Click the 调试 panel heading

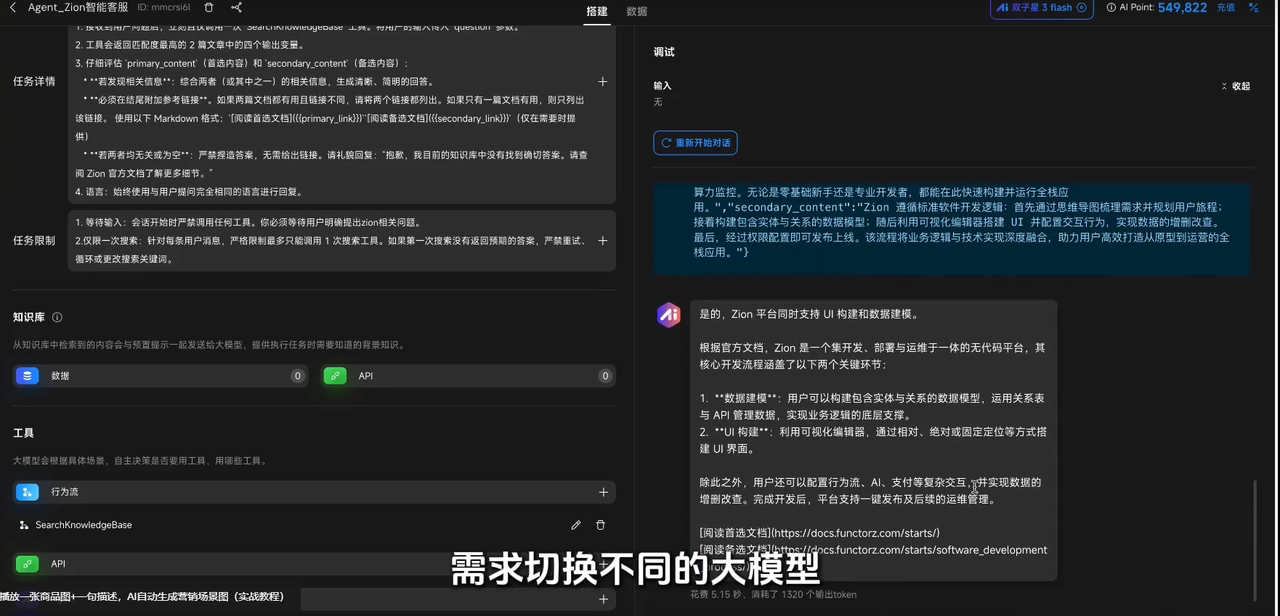pyautogui.click(x=664, y=52)
